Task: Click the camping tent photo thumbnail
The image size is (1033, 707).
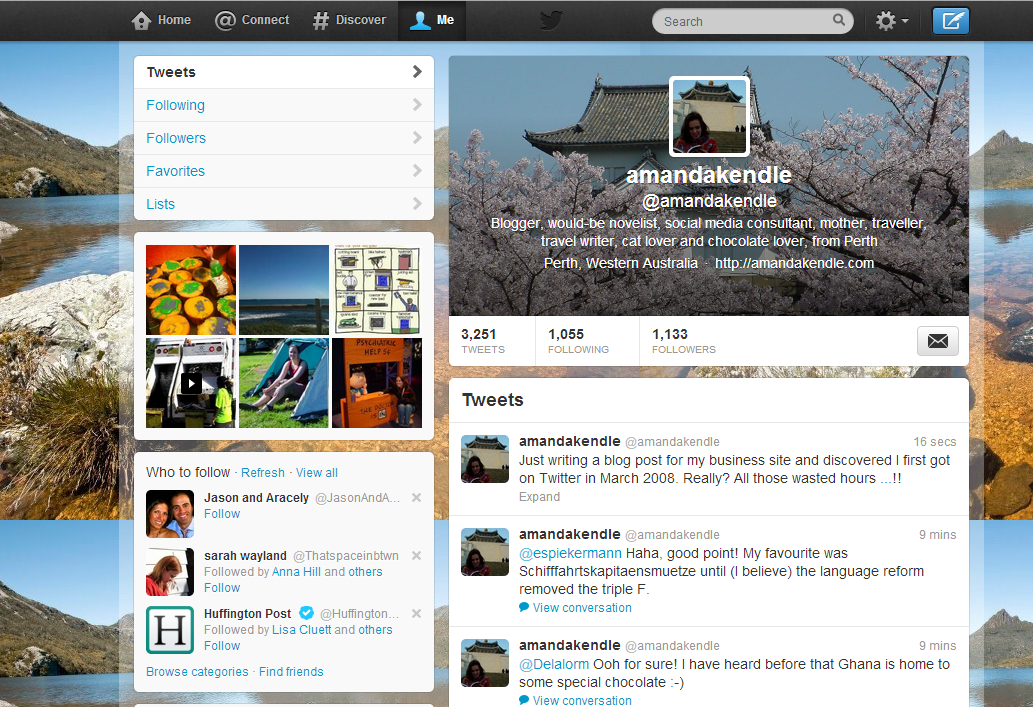Action: (283, 383)
